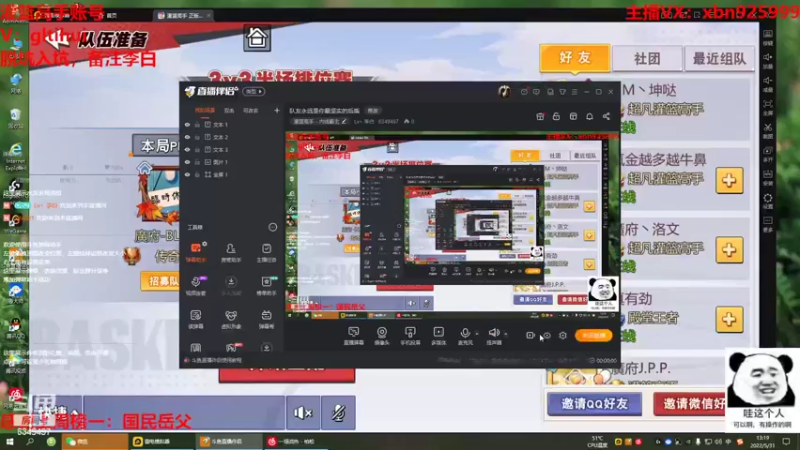
Task: Invite 金越多越牛鼻 with the plus button
Action: pos(729,180)
